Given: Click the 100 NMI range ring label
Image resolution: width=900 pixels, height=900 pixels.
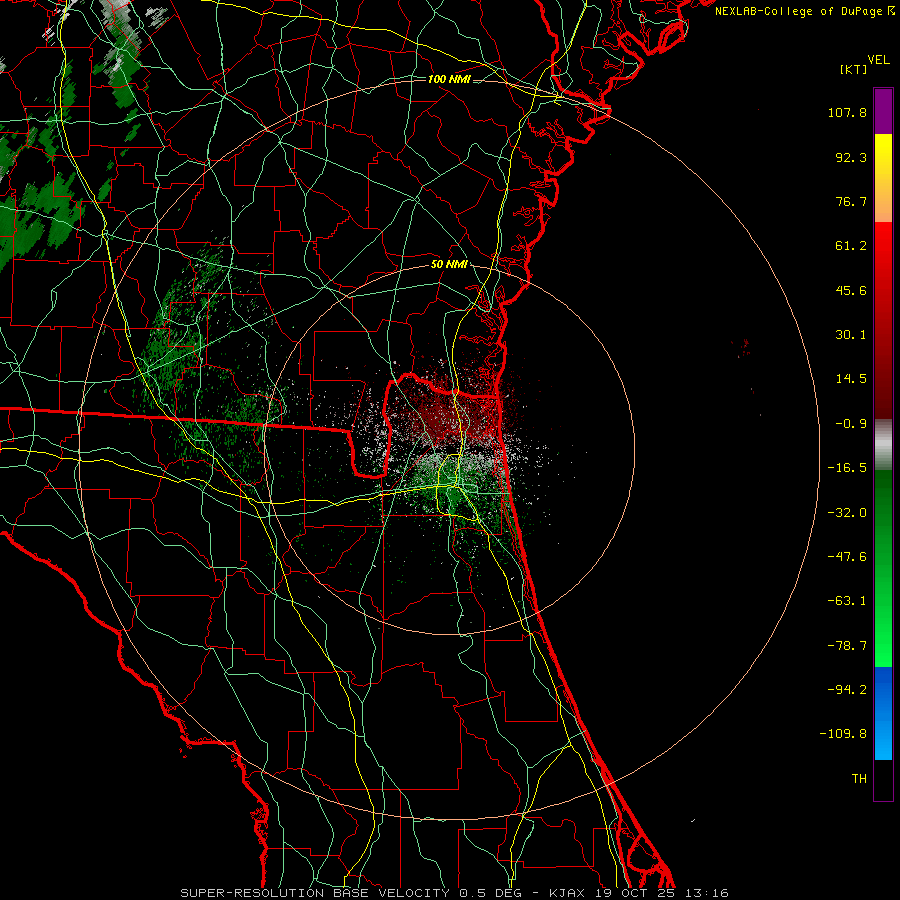Looking at the screenshot, I should coord(449,79).
